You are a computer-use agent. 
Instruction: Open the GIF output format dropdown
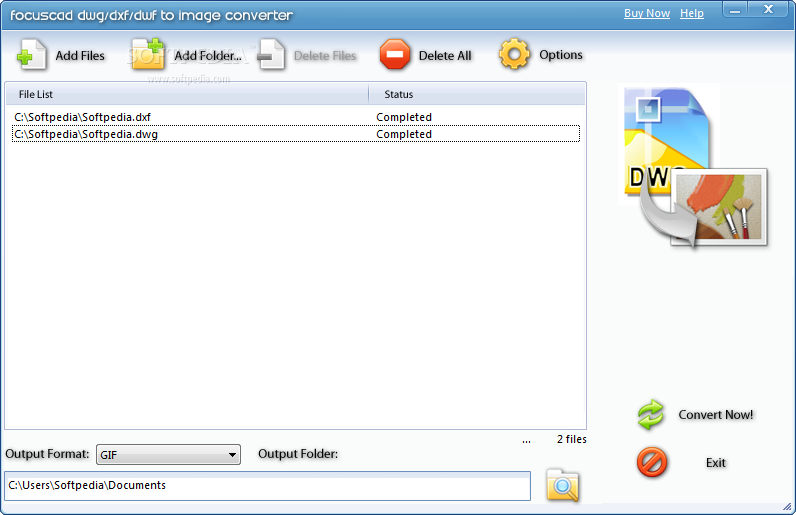click(169, 455)
